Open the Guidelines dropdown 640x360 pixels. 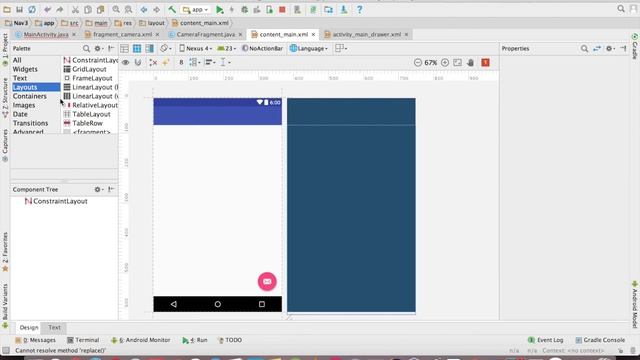pyautogui.click(x=225, y=62)
